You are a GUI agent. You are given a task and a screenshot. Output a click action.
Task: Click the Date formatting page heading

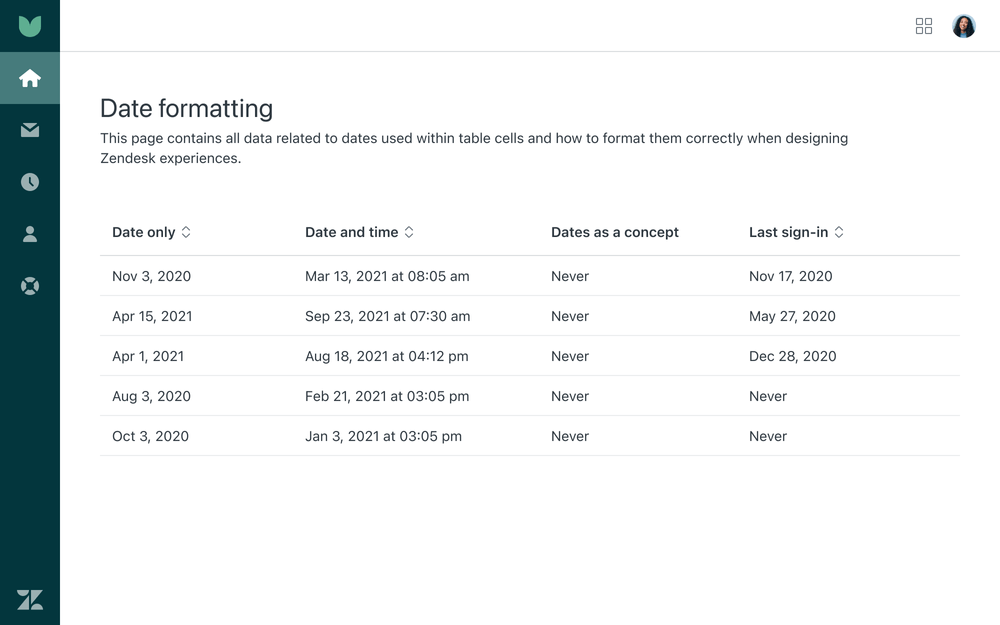186,108
